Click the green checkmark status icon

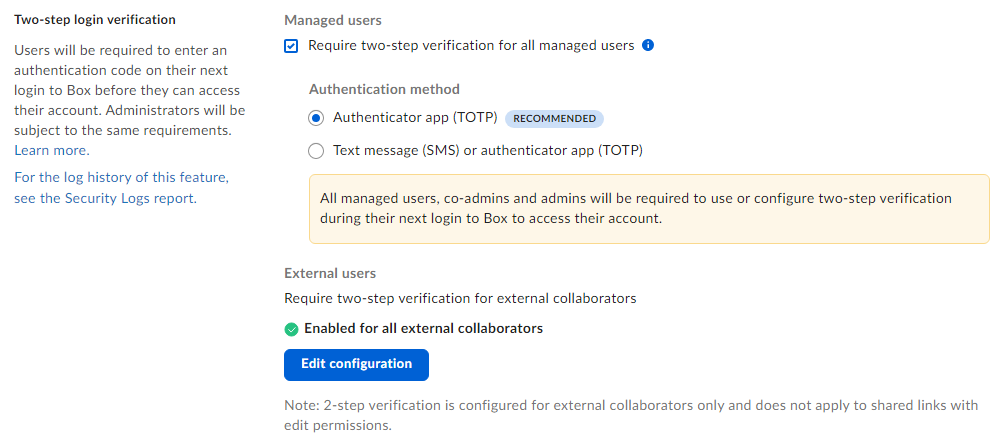291,329
